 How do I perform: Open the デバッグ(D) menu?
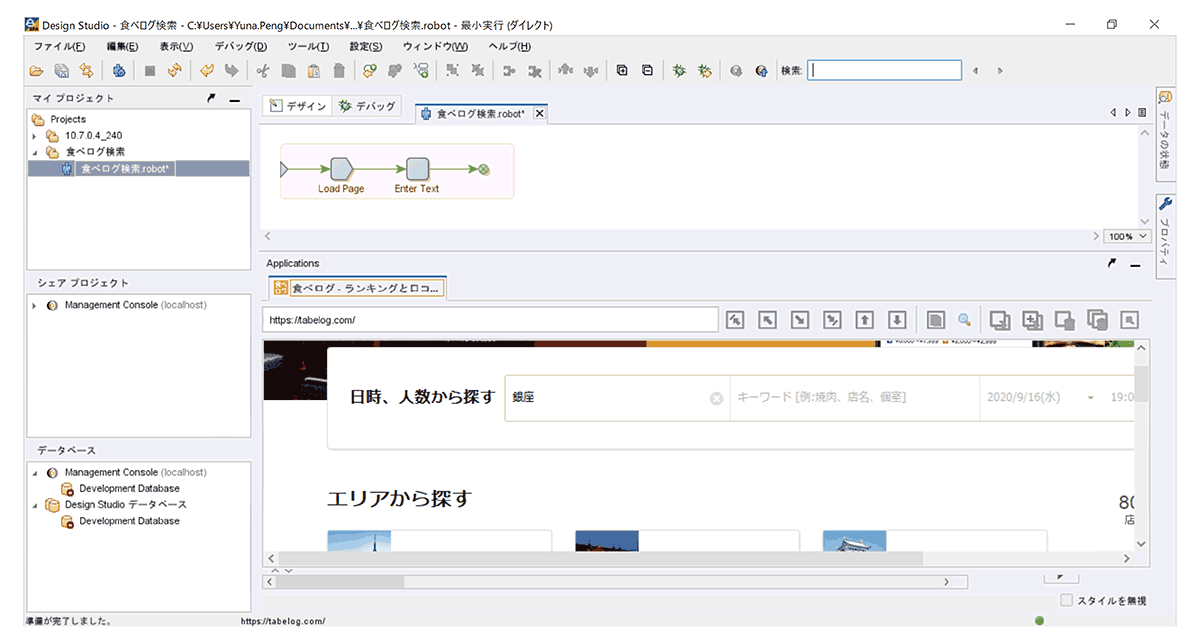point(241,47)
